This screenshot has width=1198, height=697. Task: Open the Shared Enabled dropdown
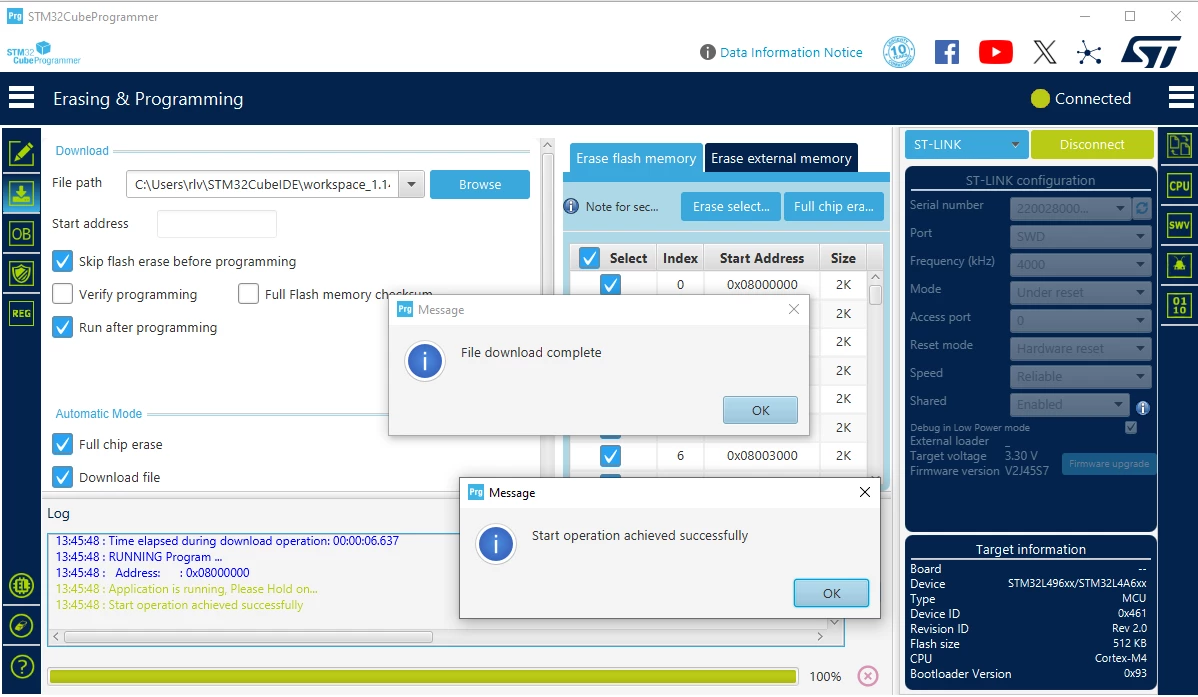pos(1070,404)
